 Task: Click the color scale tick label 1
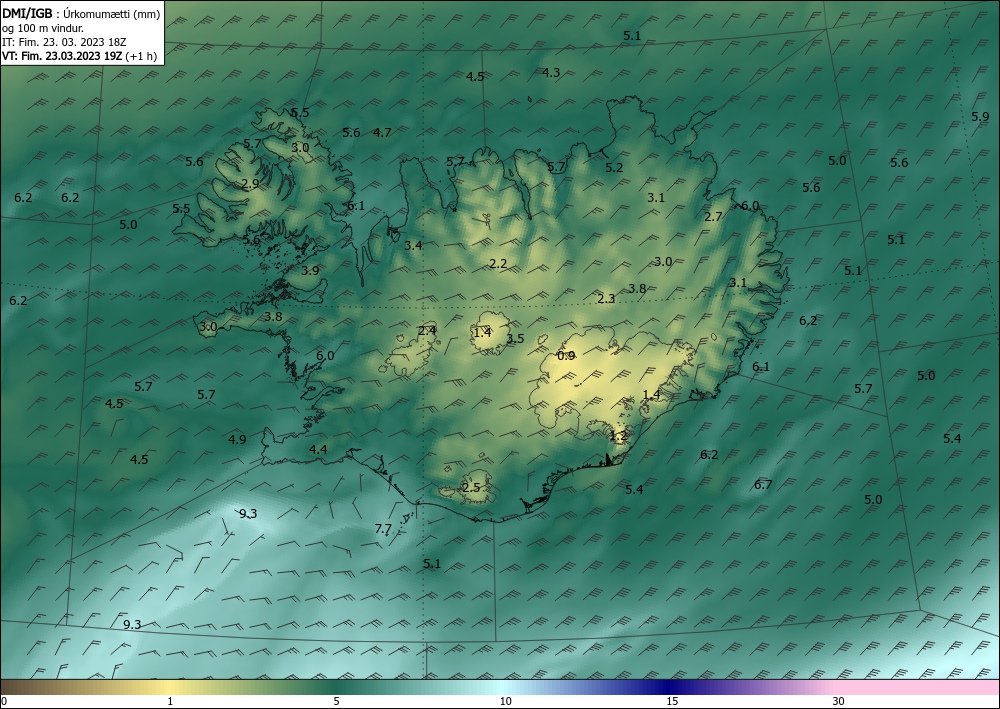pyautogui.click(x=170, y=702)
